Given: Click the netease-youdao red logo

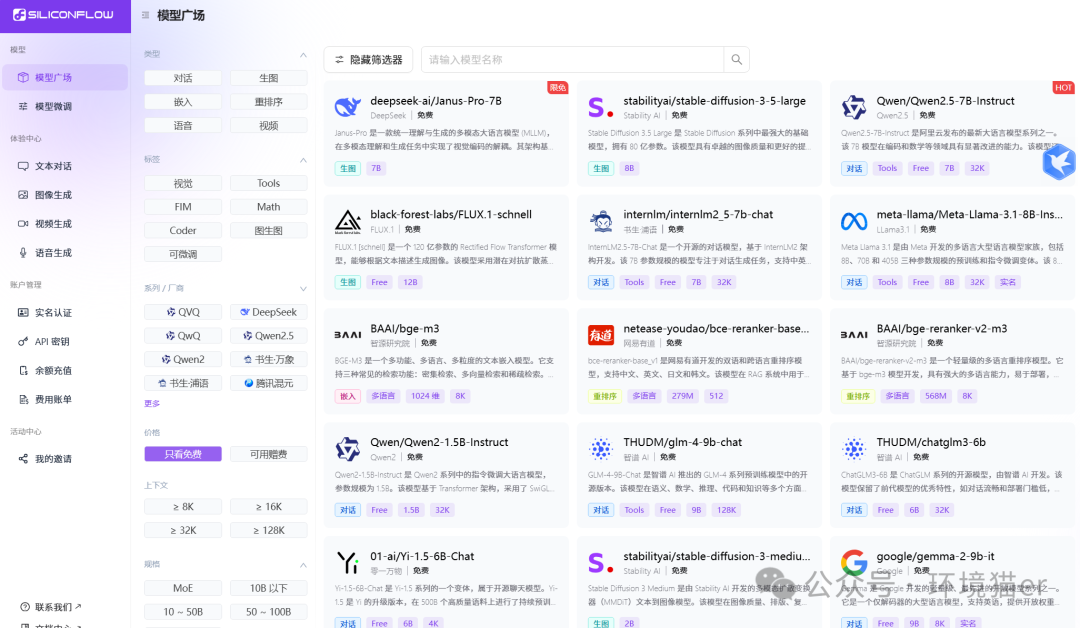Looking at the screenshot, I should click(601, 335).
